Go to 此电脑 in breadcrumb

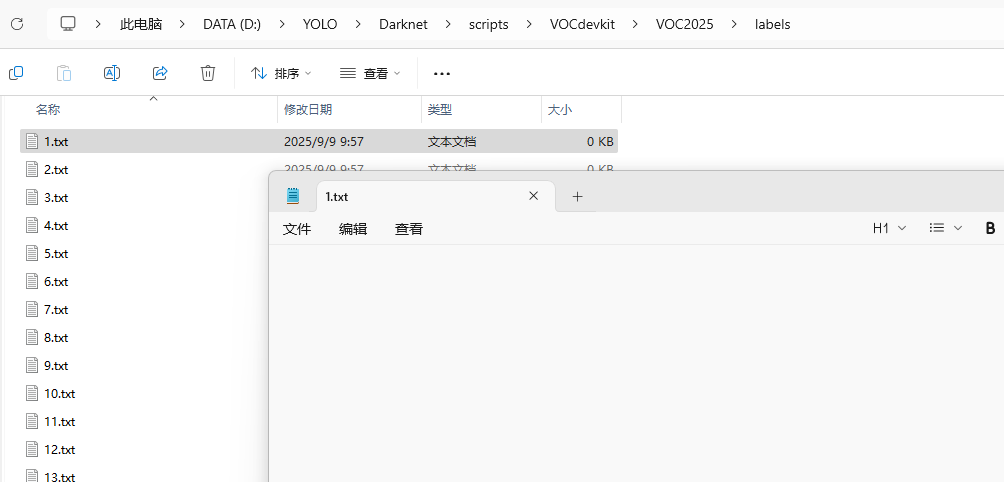141,24
